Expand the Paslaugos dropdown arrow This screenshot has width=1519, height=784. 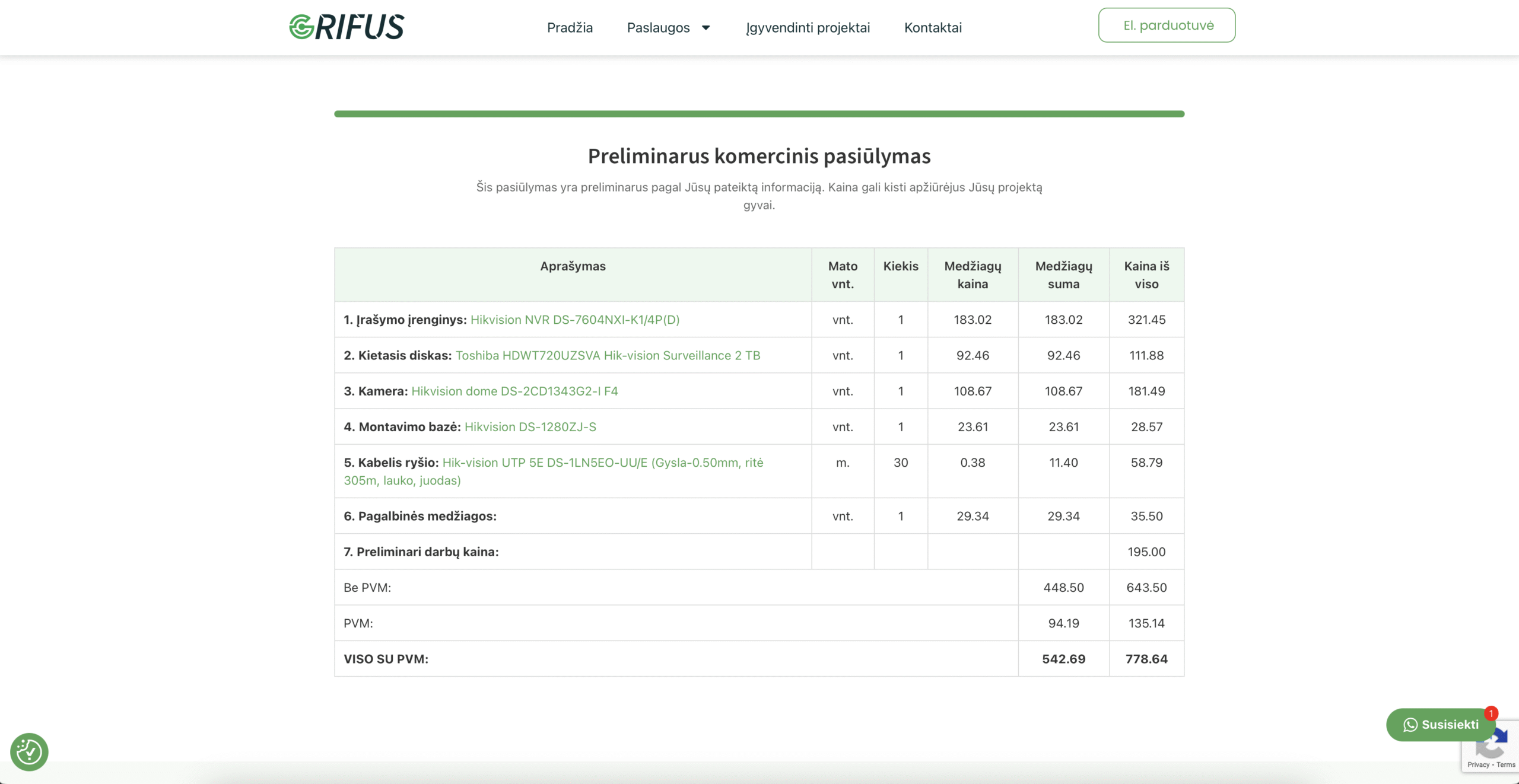tap(706, 28)
